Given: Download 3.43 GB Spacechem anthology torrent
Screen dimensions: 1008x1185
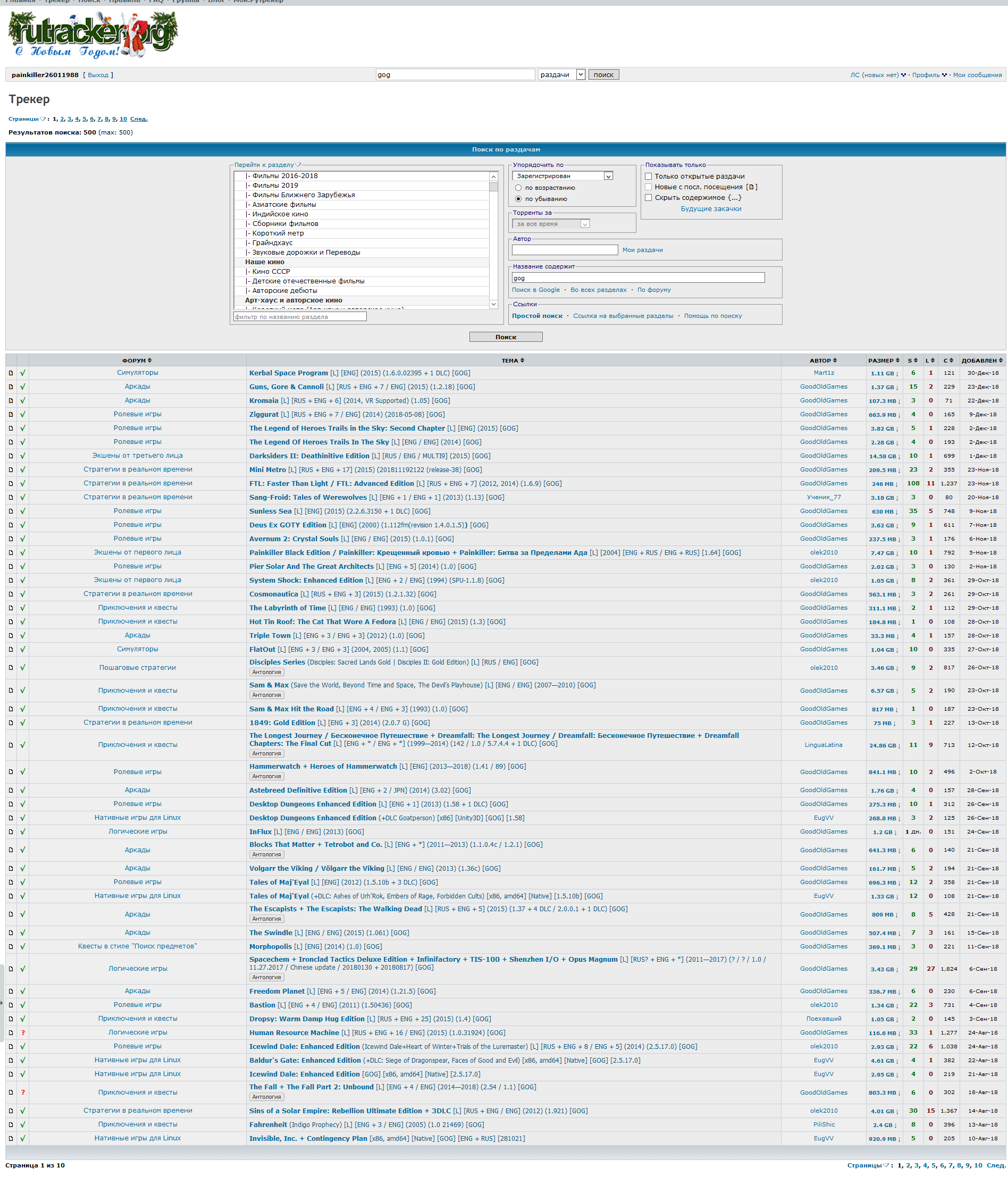Looking at the screenshot, I should [x=884, y=969].
